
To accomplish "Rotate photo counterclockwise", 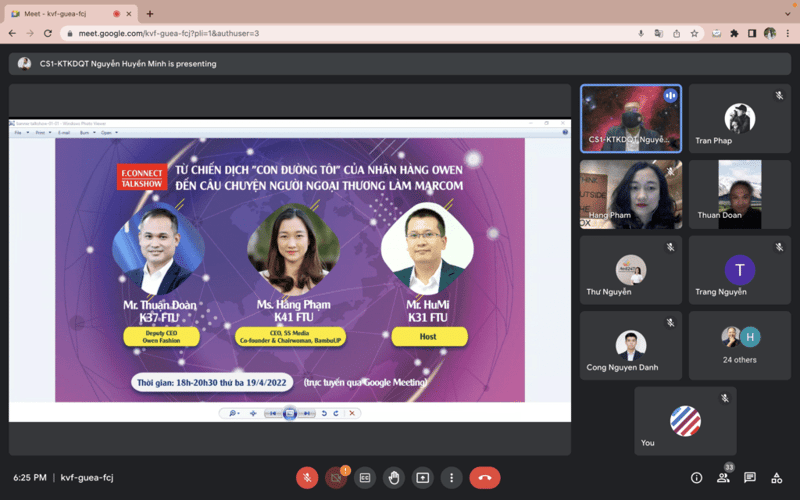I will 324,413.
